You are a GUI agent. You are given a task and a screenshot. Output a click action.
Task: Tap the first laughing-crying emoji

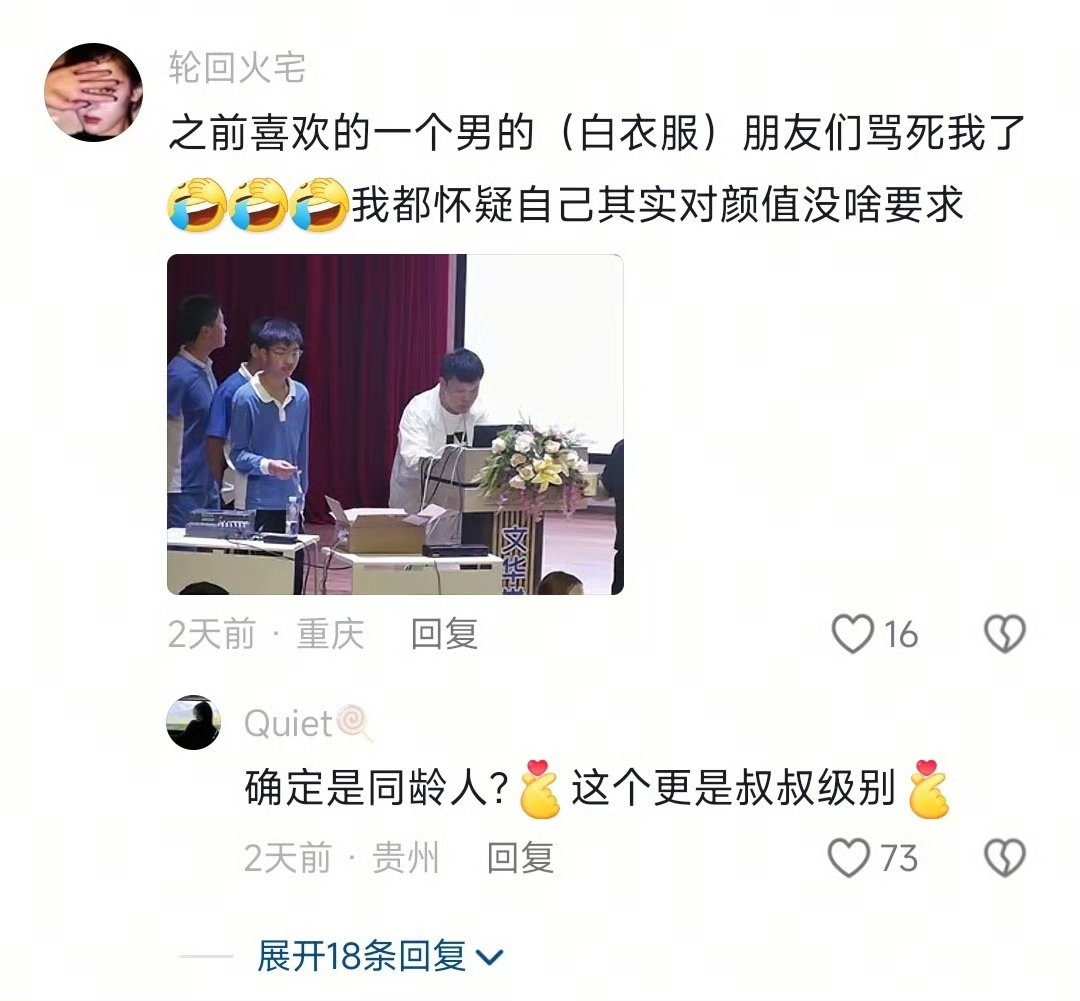tap(197, 205)
